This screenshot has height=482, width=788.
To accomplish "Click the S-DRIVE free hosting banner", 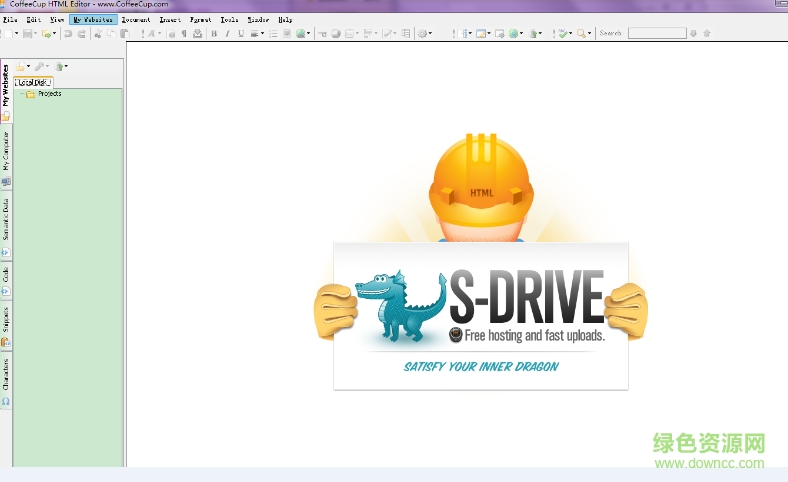I will pos(480,315).
